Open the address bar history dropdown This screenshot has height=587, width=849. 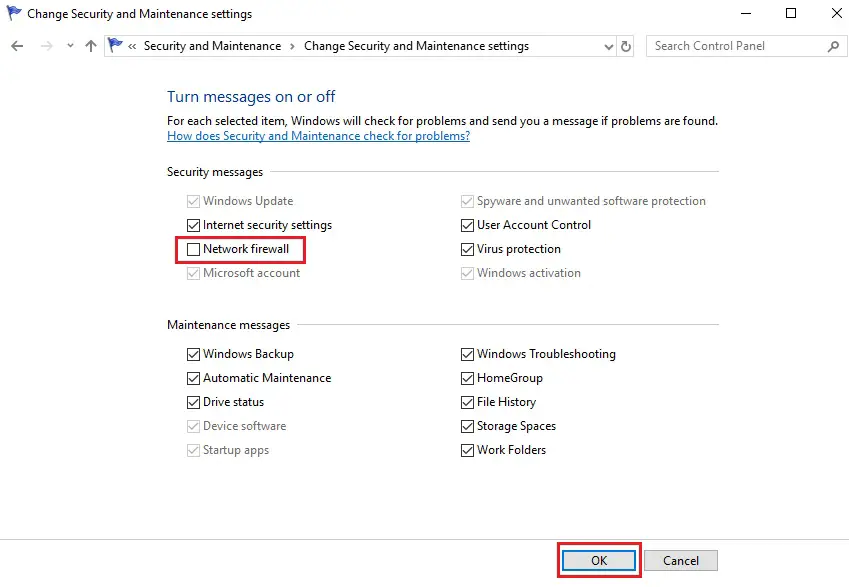point(609,47)
